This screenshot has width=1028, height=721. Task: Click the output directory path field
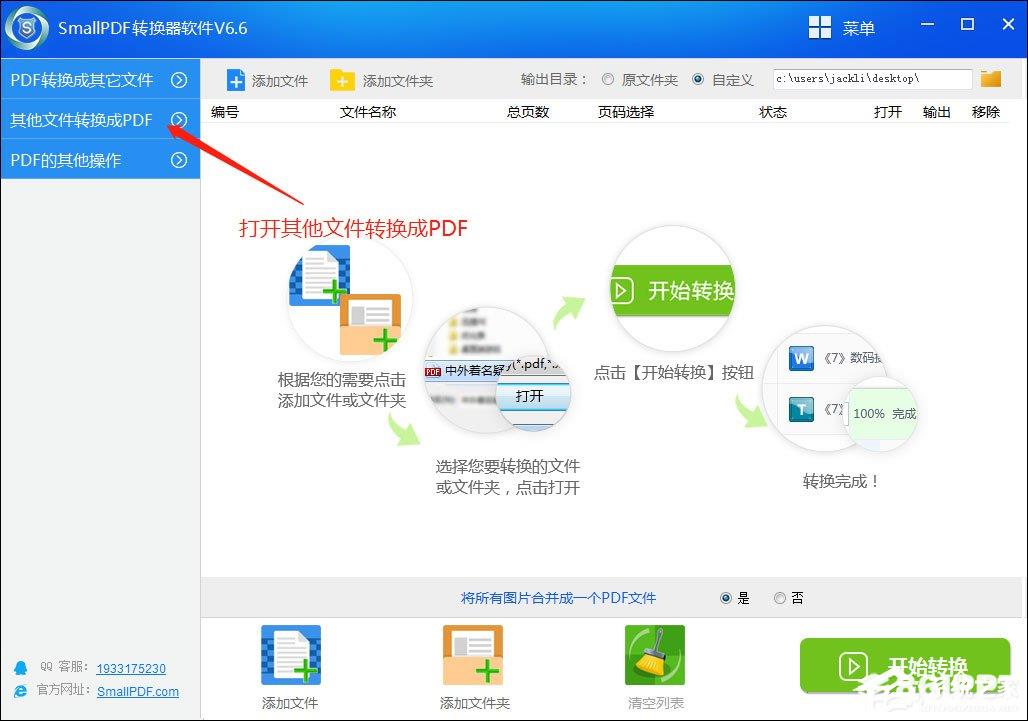[x=872, y=79]
